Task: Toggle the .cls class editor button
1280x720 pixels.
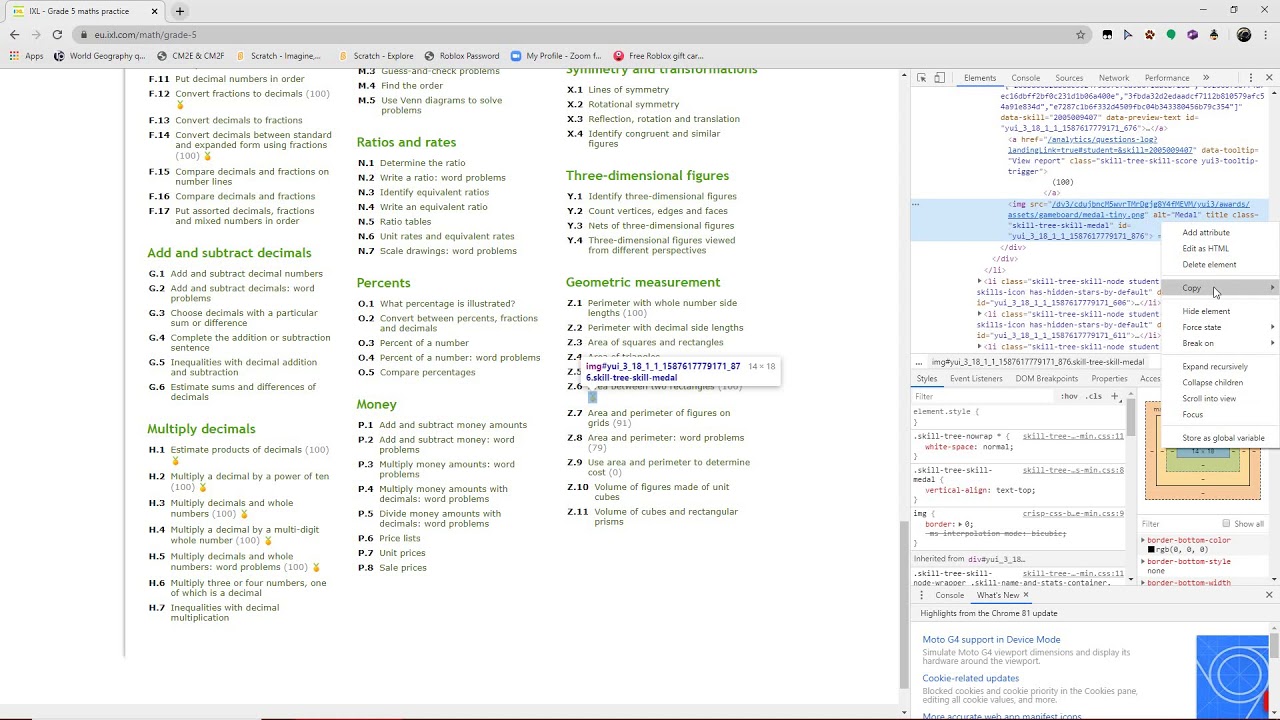Action: pos(1094,396)
